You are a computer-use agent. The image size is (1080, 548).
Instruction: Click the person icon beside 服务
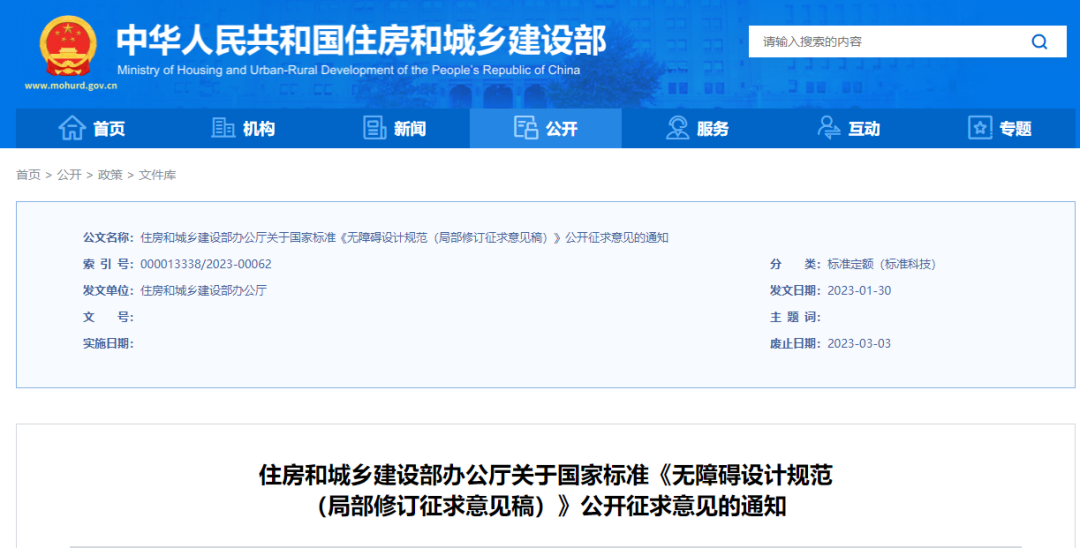(x=677, y=128)
